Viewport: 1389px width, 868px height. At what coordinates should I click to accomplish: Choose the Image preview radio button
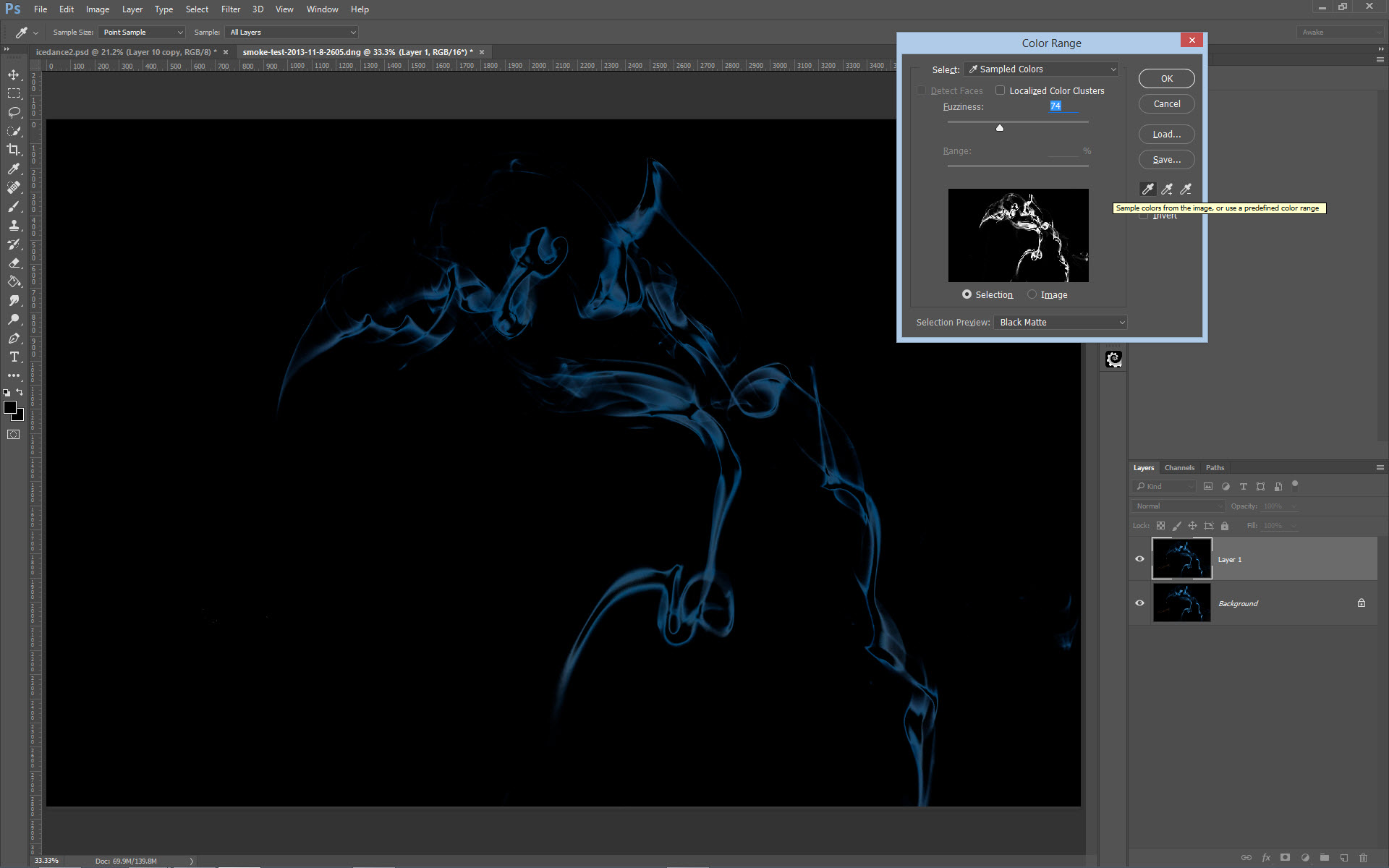click(1032, 294)
